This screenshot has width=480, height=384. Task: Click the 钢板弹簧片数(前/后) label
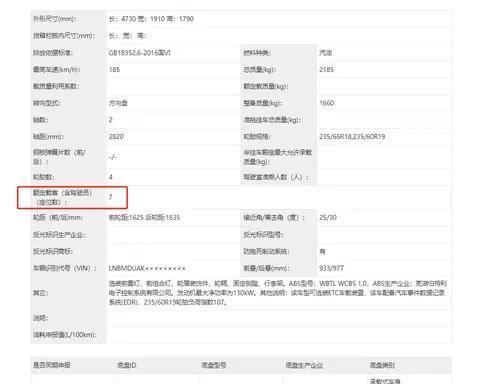59,157
